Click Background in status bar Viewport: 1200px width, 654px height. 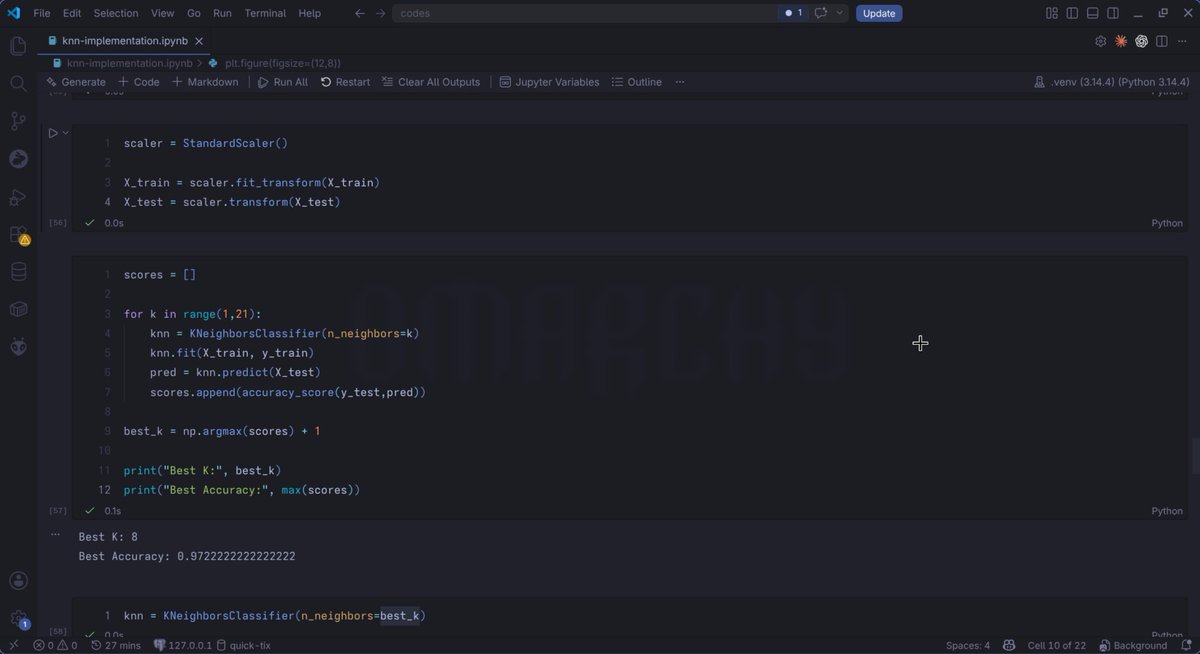coord(1133,646)
